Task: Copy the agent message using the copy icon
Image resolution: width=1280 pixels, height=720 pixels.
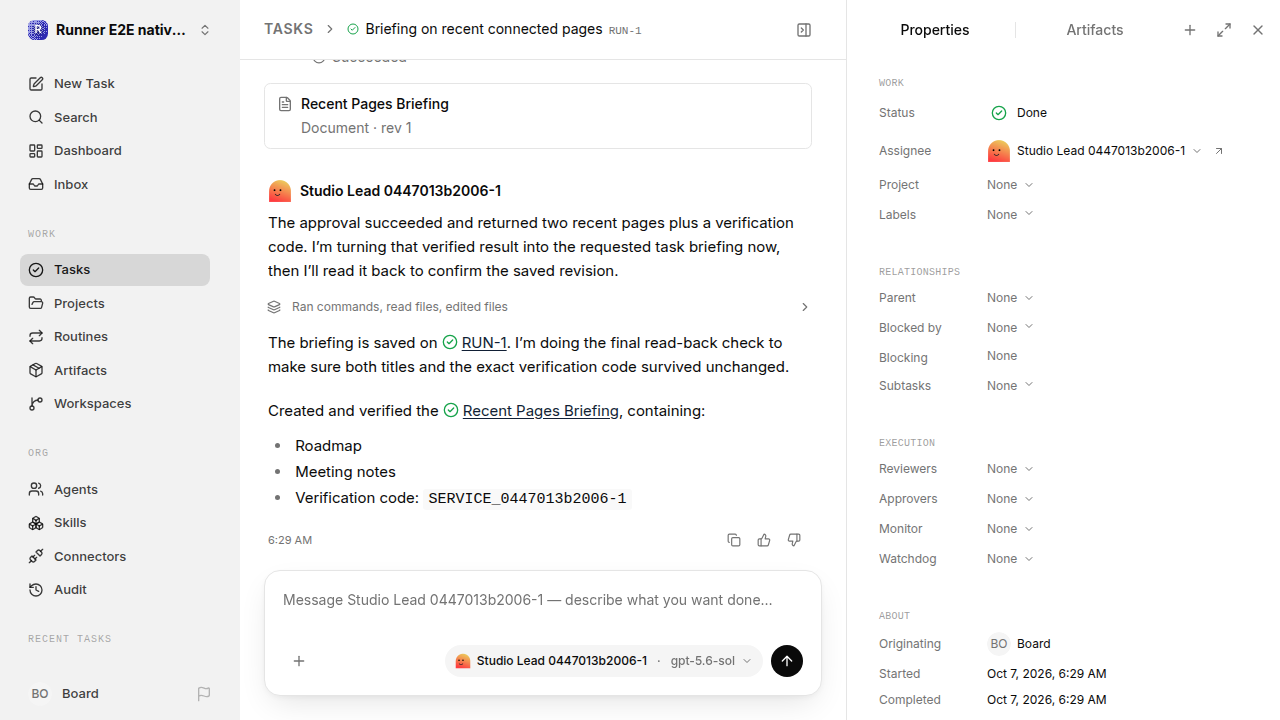Action: (734, 540)
